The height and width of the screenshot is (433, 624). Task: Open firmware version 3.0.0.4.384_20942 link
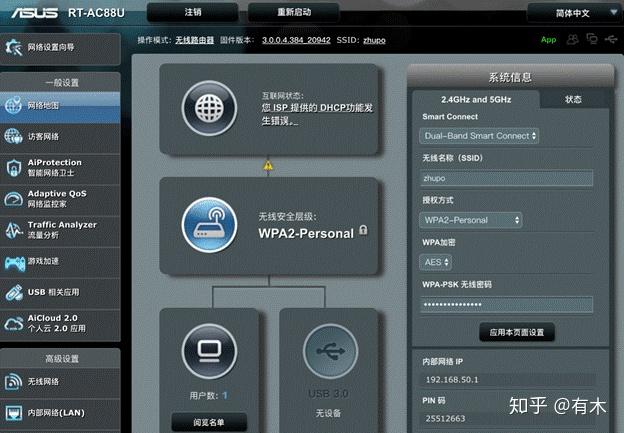point(296,40)
